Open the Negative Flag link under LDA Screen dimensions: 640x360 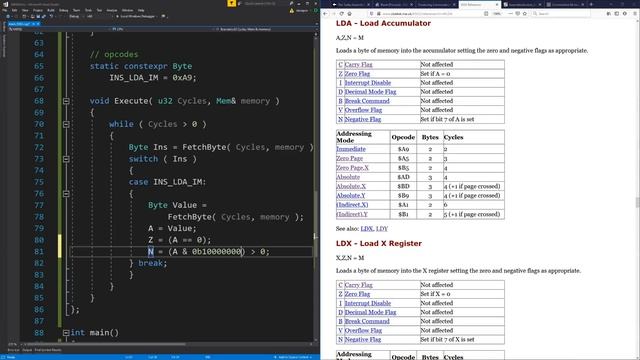pyautogui.click(x=362, y=119)
